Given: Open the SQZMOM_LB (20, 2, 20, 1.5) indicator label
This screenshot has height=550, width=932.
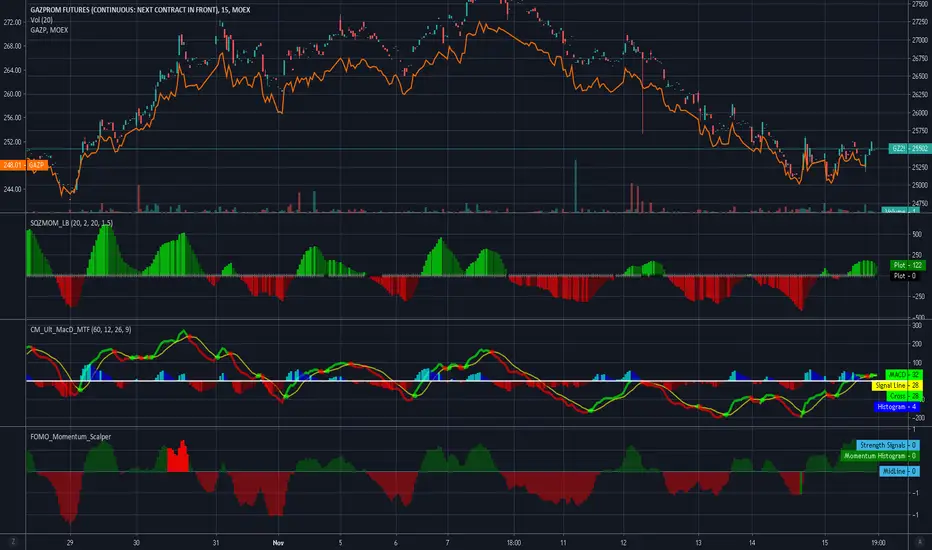Looking at the screenshot, I should (x=72, y=223).
